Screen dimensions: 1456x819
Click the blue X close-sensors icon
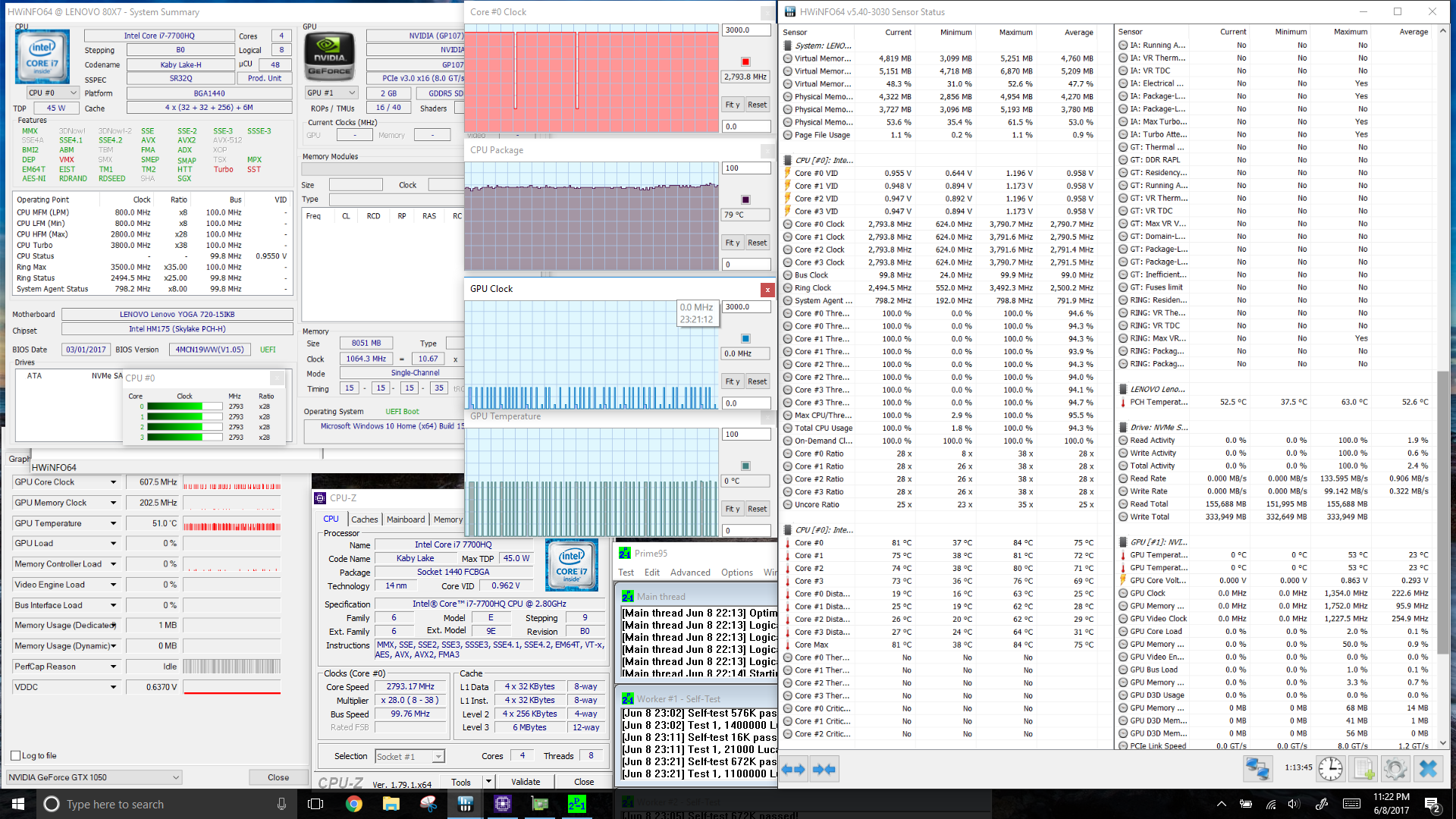[1428, 769]
